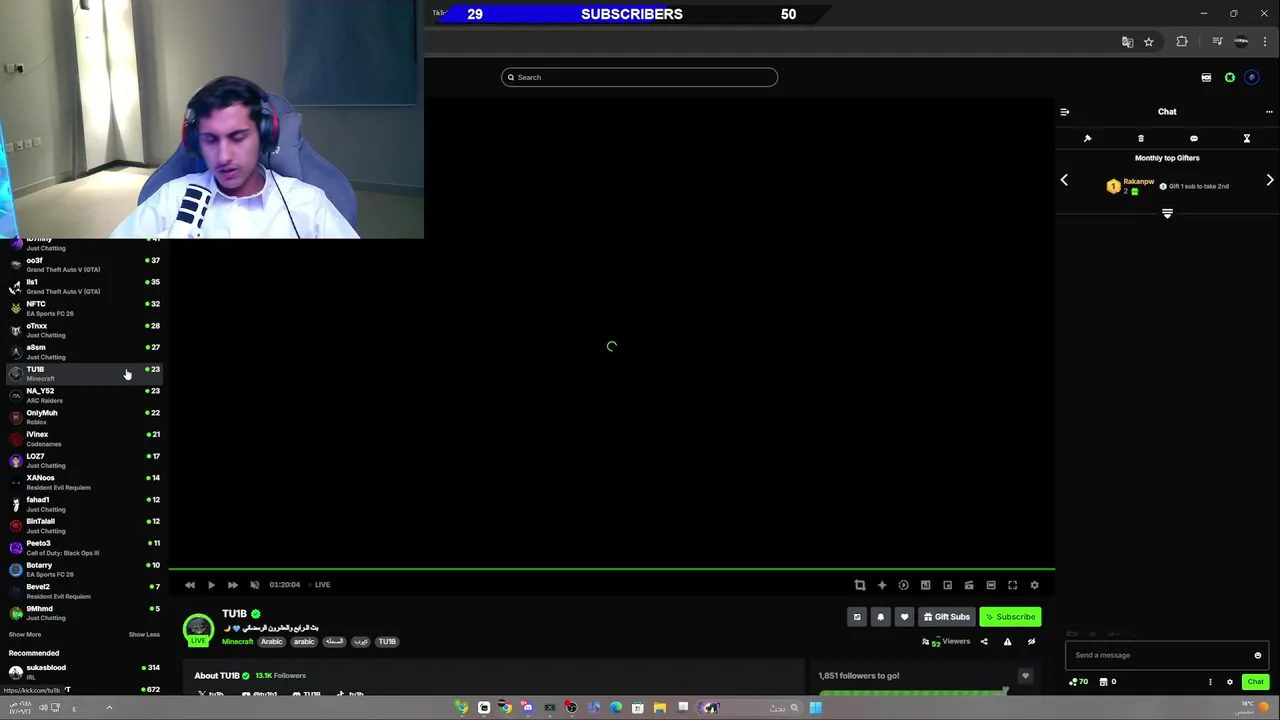Open Windows Start button in taskbar
Viewport: 1280px width, 720px height.
click(x=816, y=708)
